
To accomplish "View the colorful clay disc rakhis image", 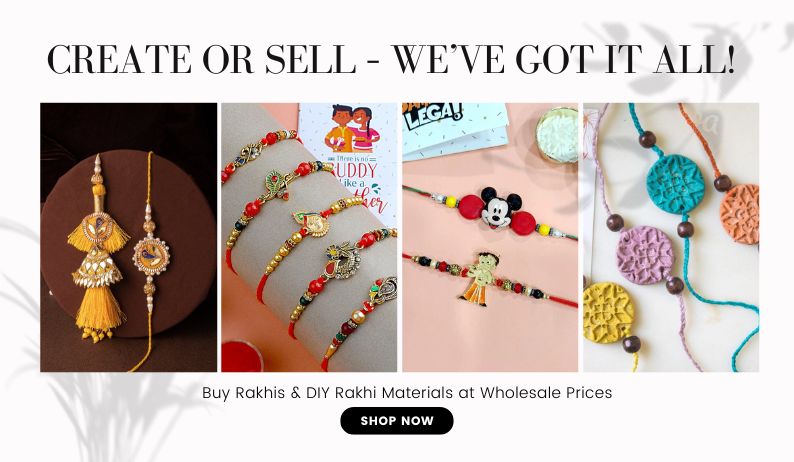I will (671, 237).
